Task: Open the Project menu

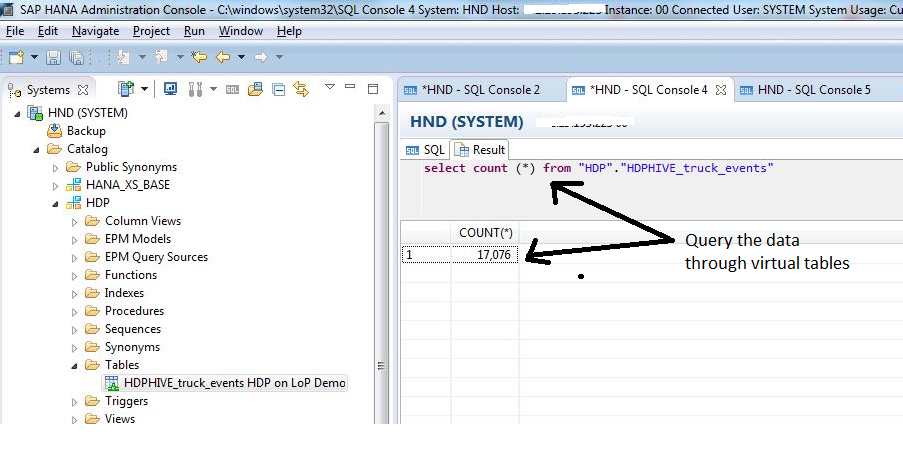Action: click(x=151, y=31)
